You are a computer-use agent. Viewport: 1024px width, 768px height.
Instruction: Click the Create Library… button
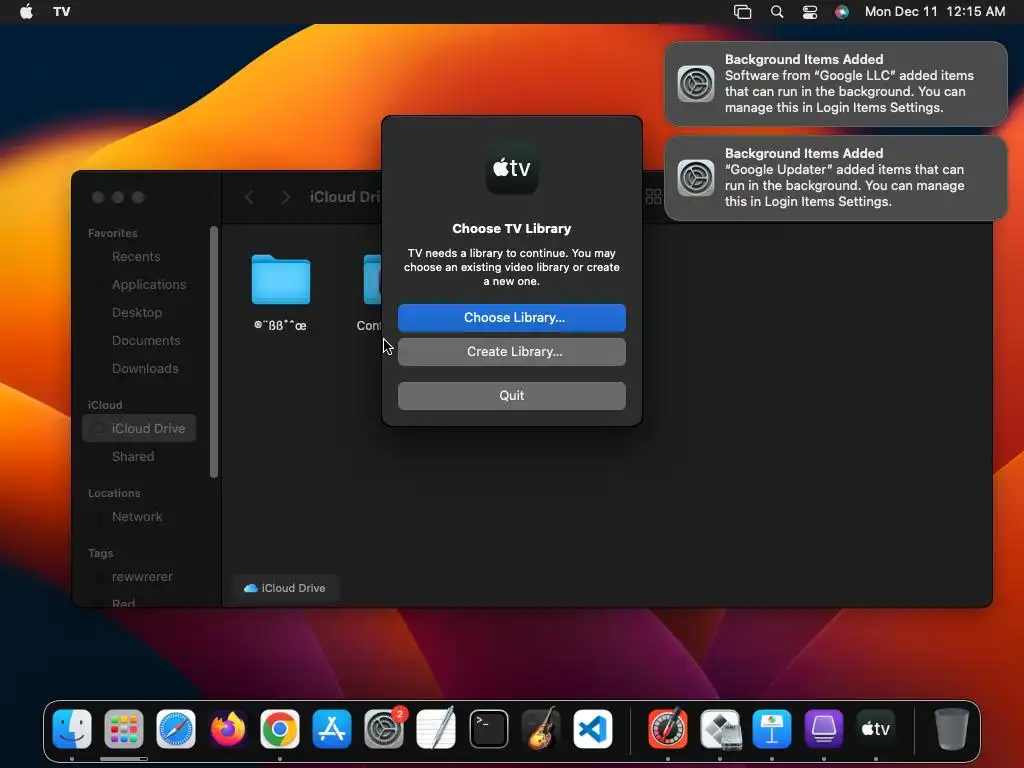pyautogui.click(x=511, y=351)
